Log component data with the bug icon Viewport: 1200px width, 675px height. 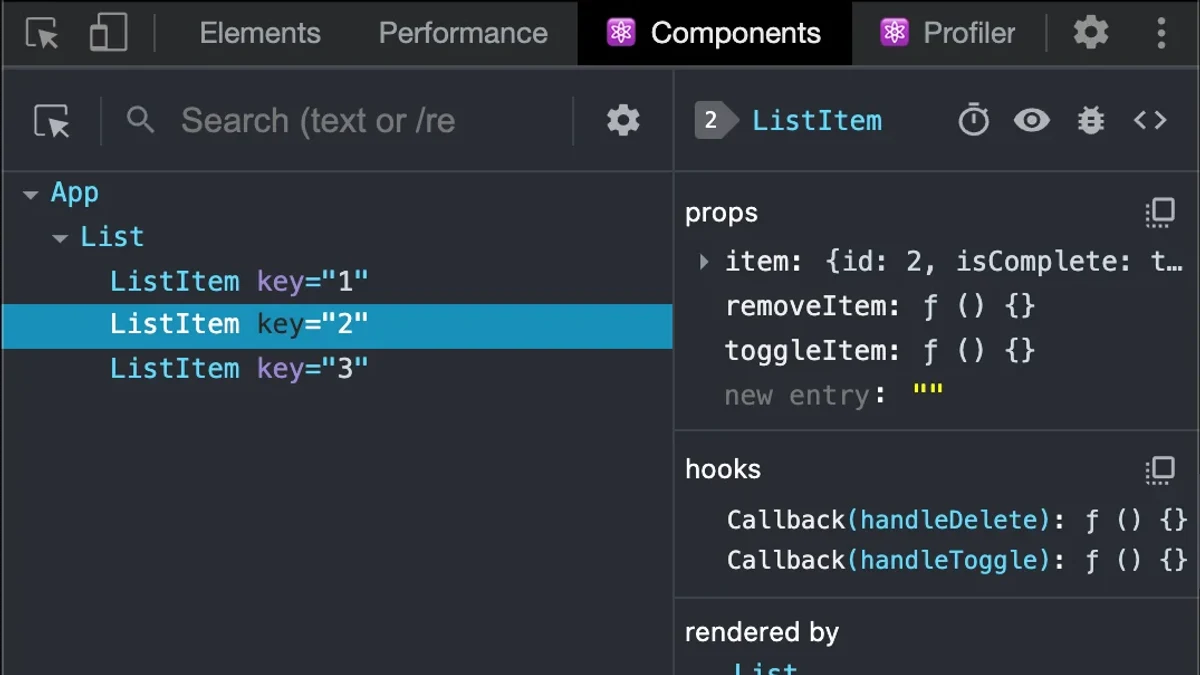[x=1091, y=121]
